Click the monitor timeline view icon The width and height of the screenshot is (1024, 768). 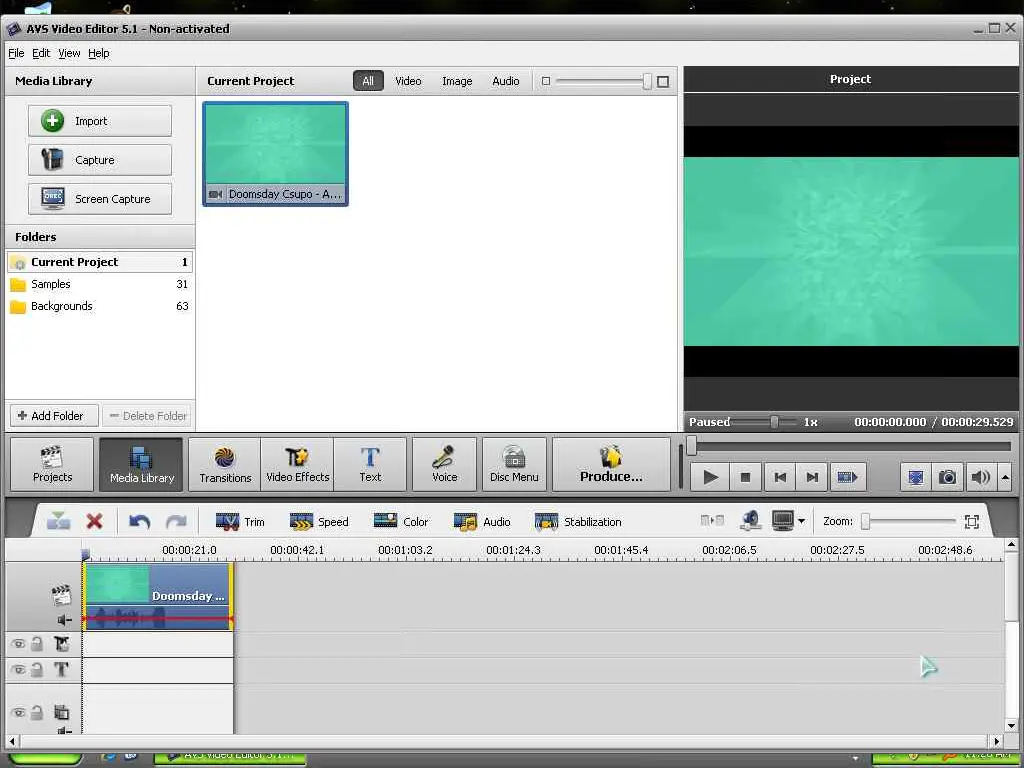click(782, 520)
